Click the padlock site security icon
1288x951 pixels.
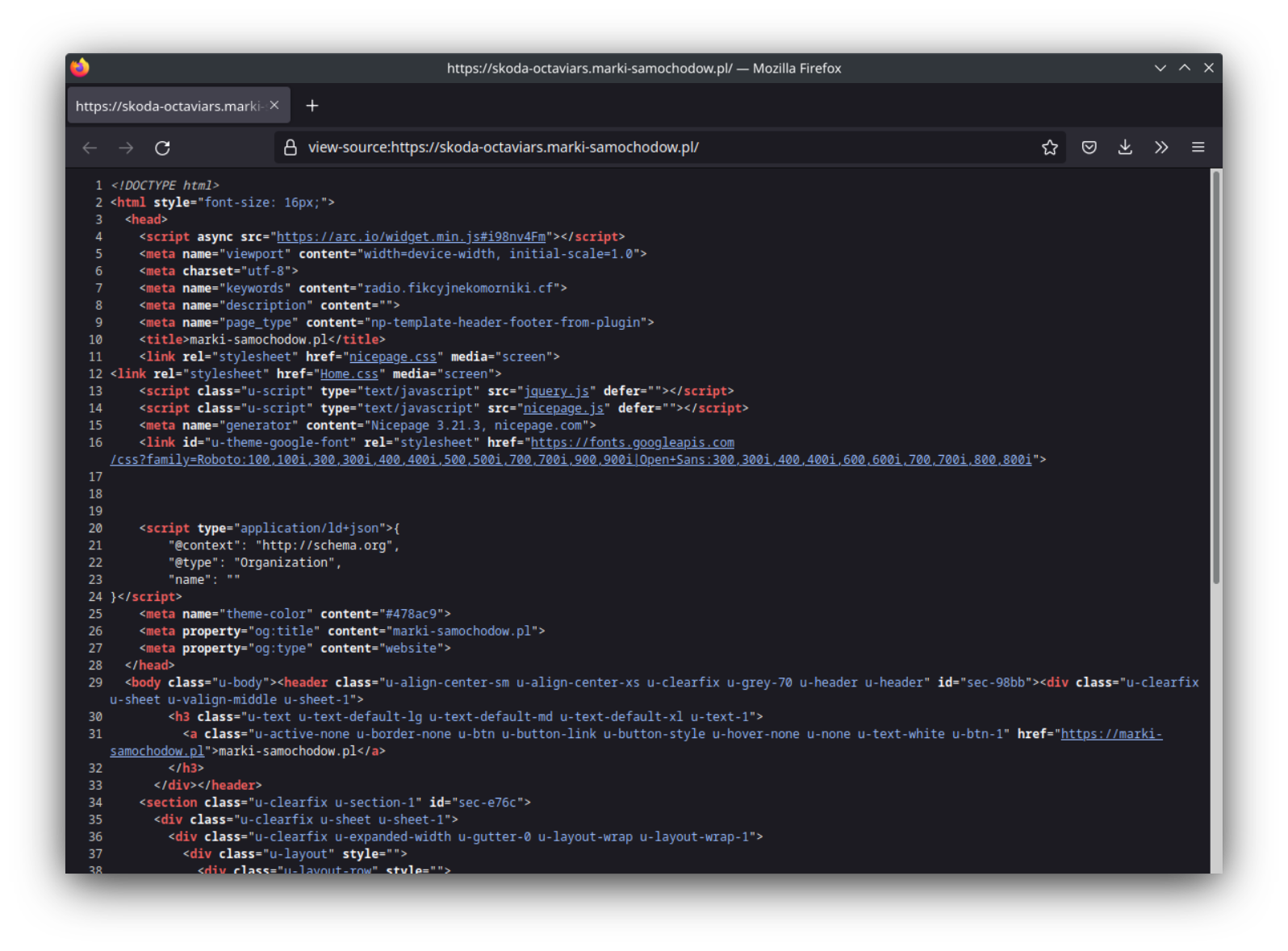291,148
